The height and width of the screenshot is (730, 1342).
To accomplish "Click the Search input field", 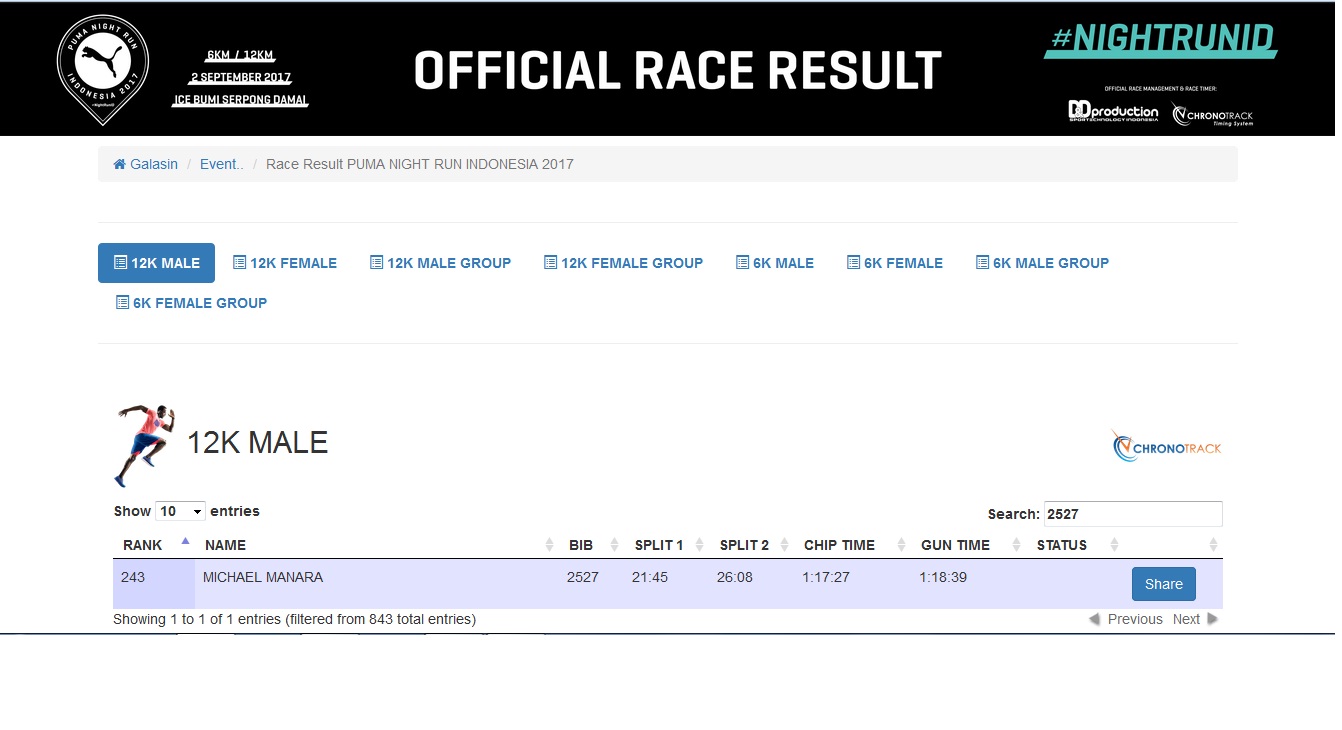I will coord(1132,514).
